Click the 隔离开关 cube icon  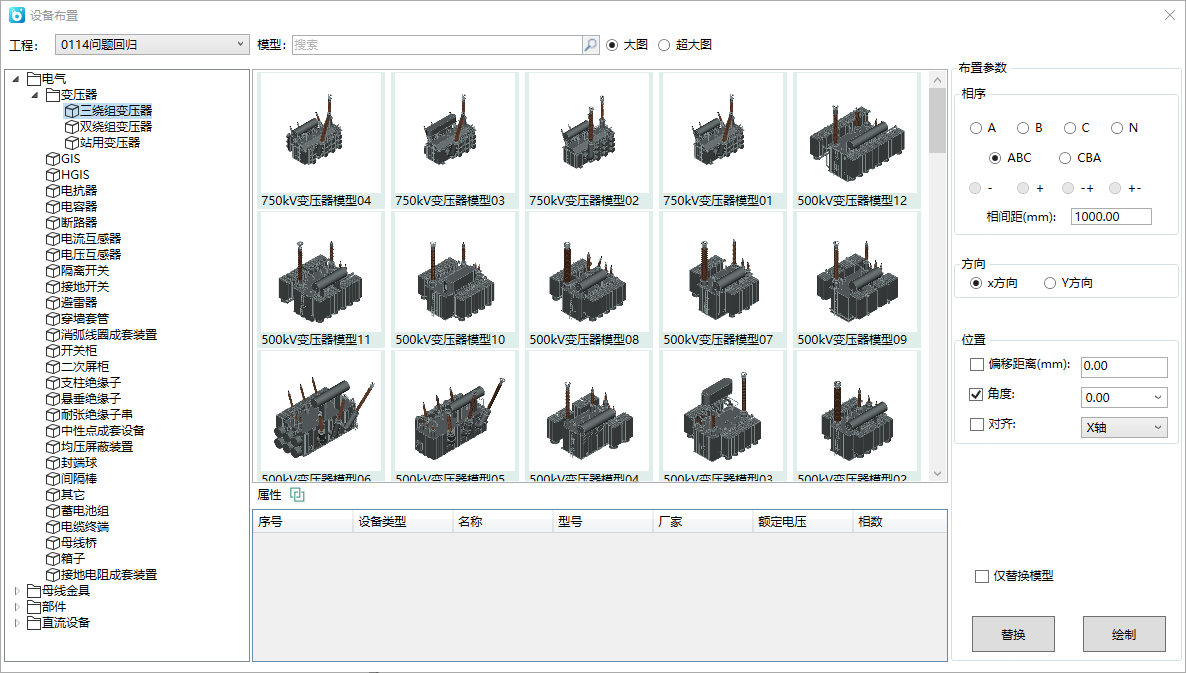tap(53, 271)
